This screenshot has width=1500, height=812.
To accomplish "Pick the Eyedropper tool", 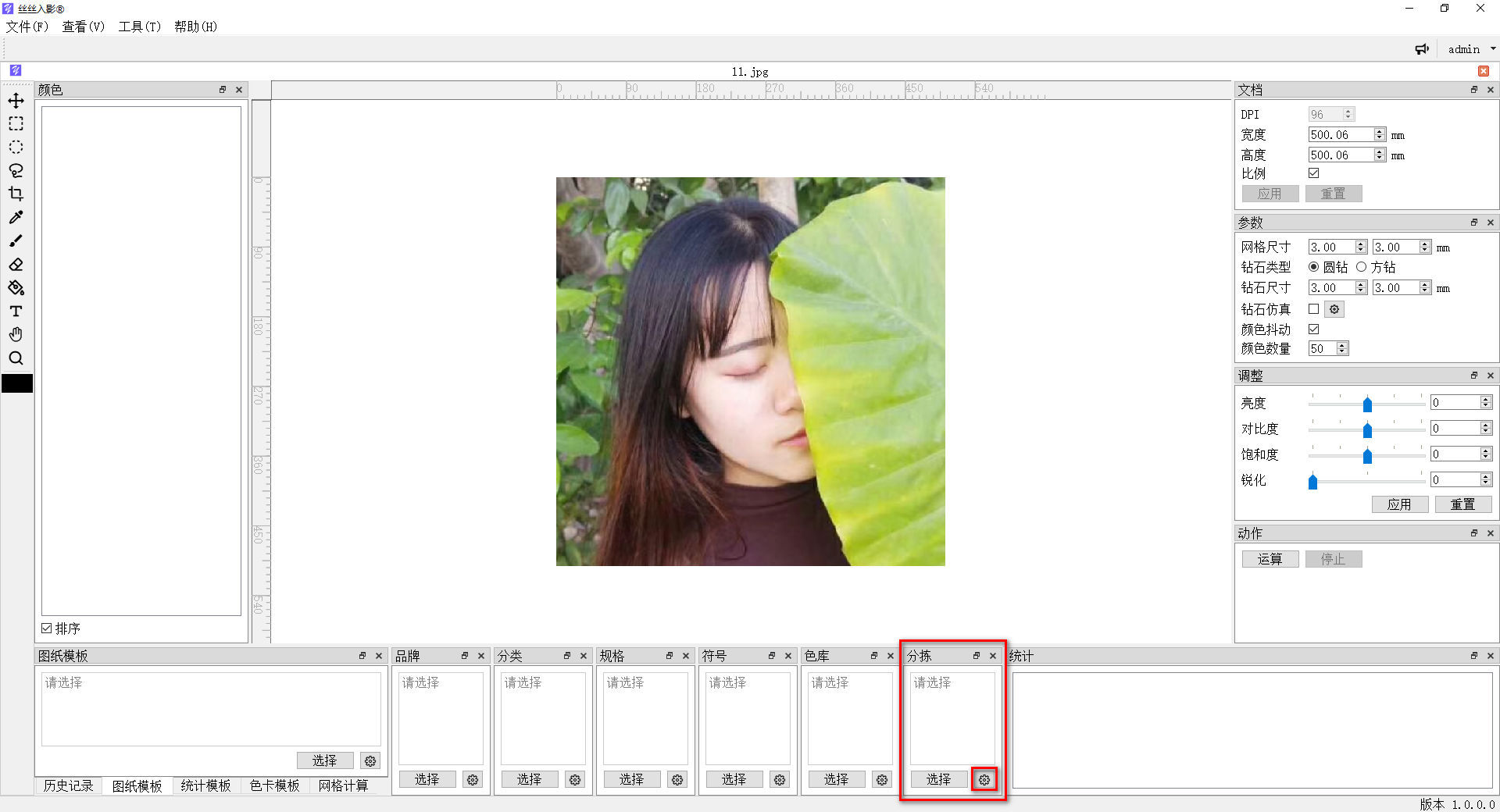I will pos(16,218).
